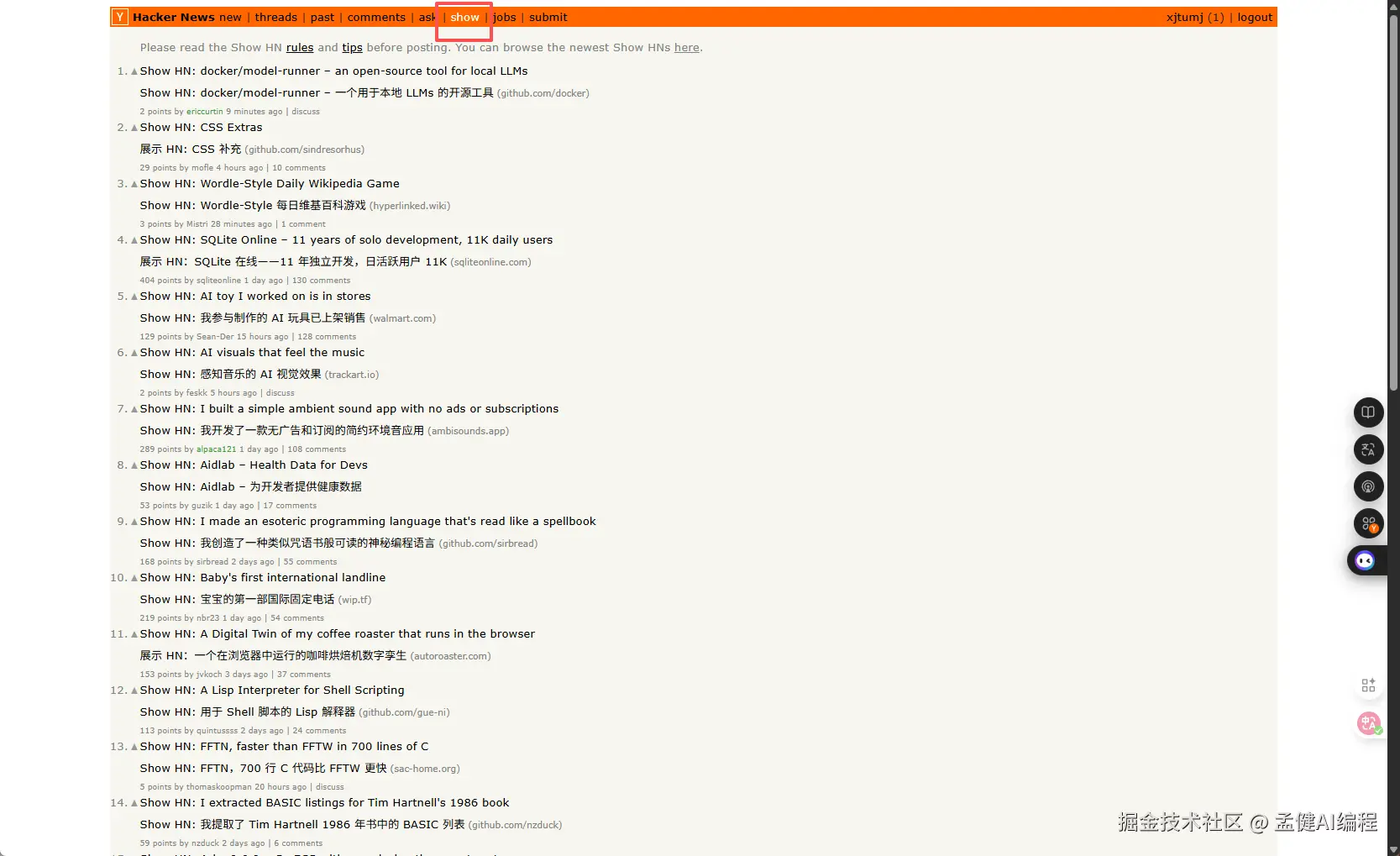The width and height of the screenshot is (1400, 856).
Task: Upvote the Aidlab Health Data post
Action: (134, 466)
